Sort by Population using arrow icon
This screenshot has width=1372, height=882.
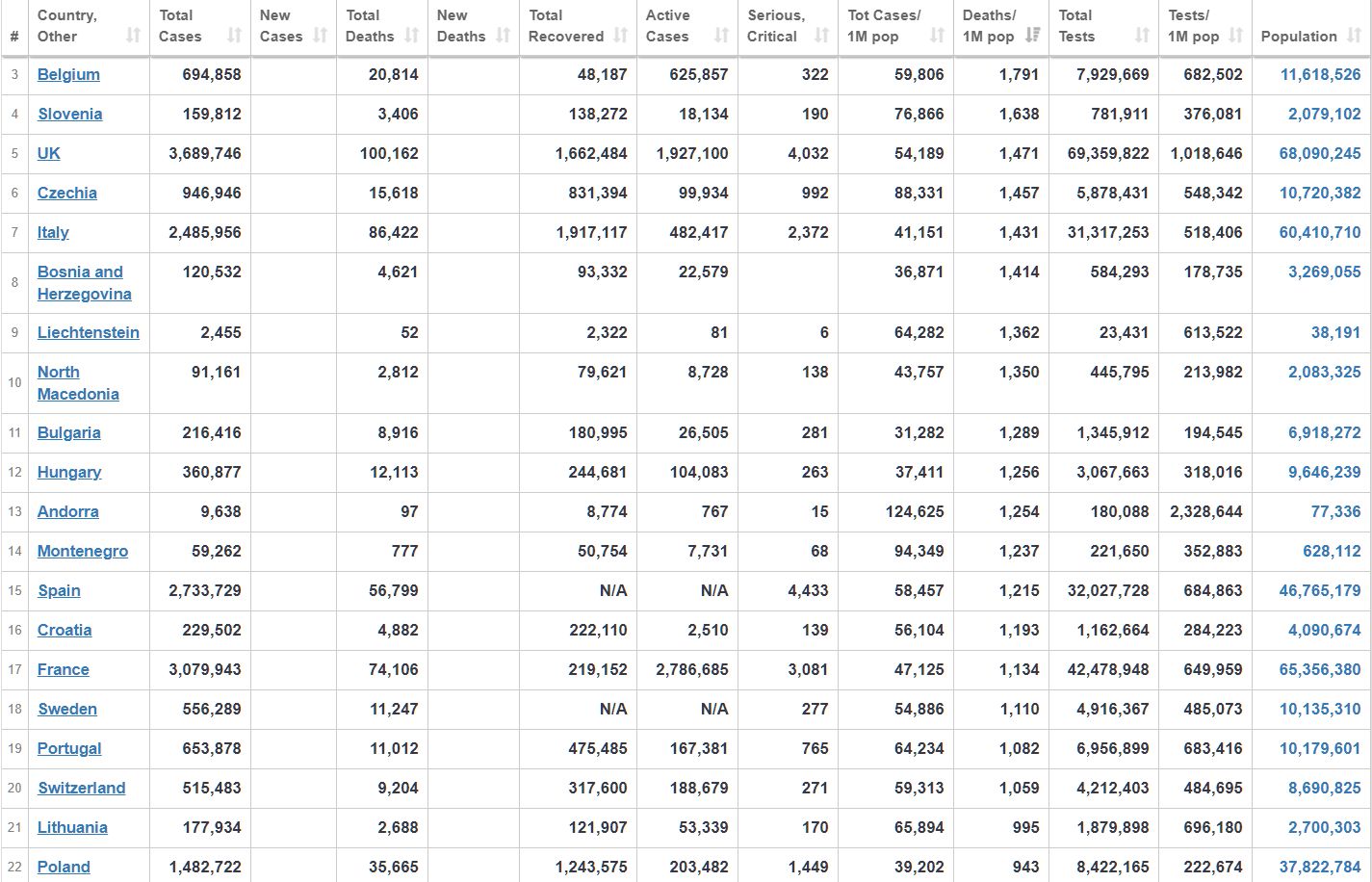coord(1354,36)
